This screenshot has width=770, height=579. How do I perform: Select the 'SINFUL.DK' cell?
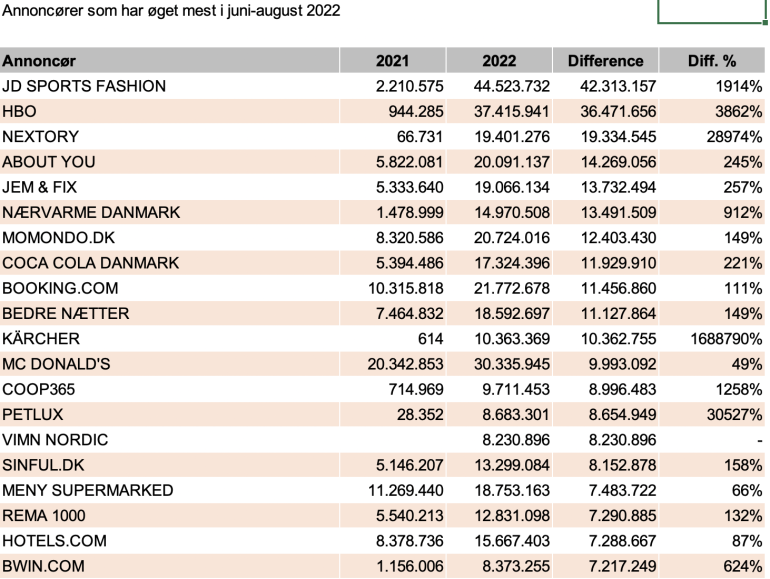tap(169, 465)
